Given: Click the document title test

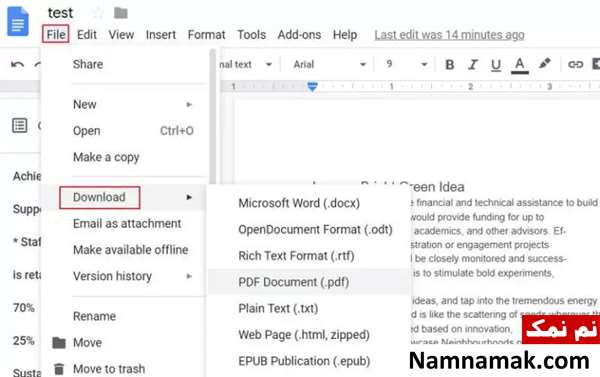Looking at the screenshot, I should pos(60,13).
